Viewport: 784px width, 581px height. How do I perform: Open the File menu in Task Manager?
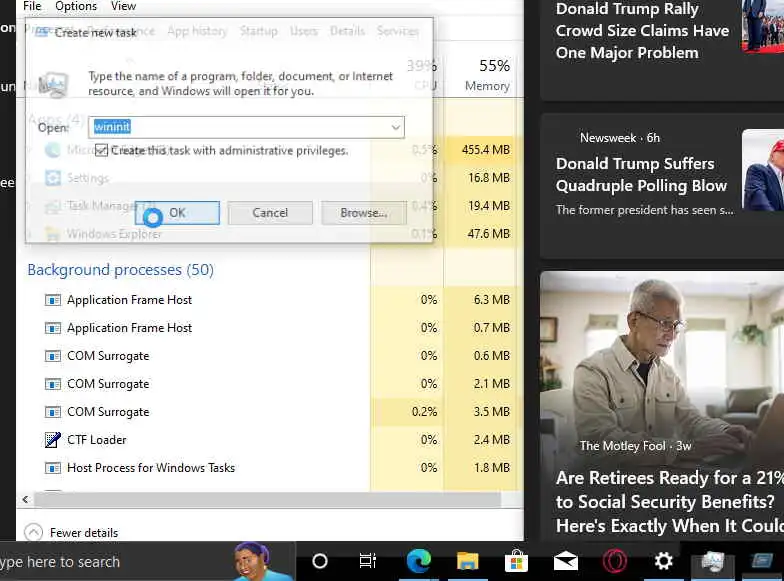pyautogui.click(x=32, y=6)
